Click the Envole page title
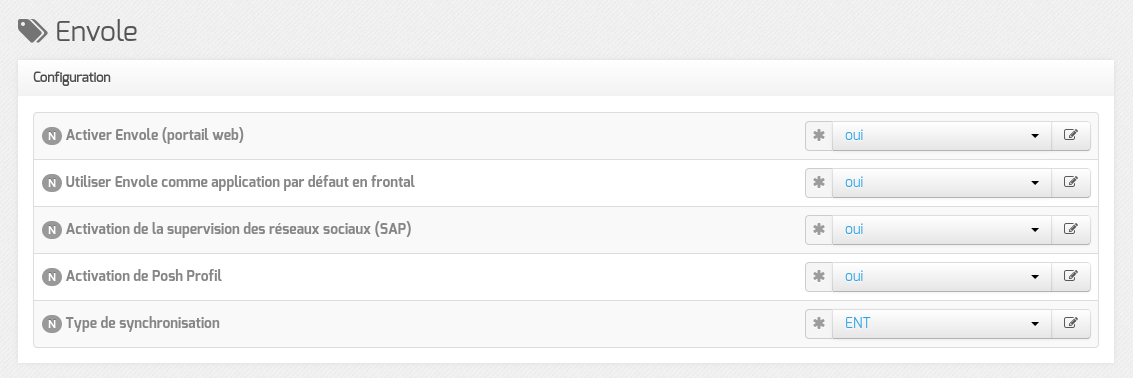The image size is (1133, 378). coord(96,32)
